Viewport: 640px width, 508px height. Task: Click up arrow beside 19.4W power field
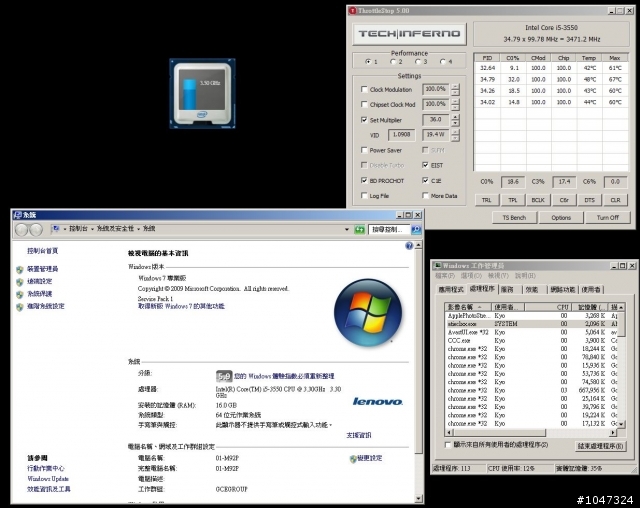455,132
